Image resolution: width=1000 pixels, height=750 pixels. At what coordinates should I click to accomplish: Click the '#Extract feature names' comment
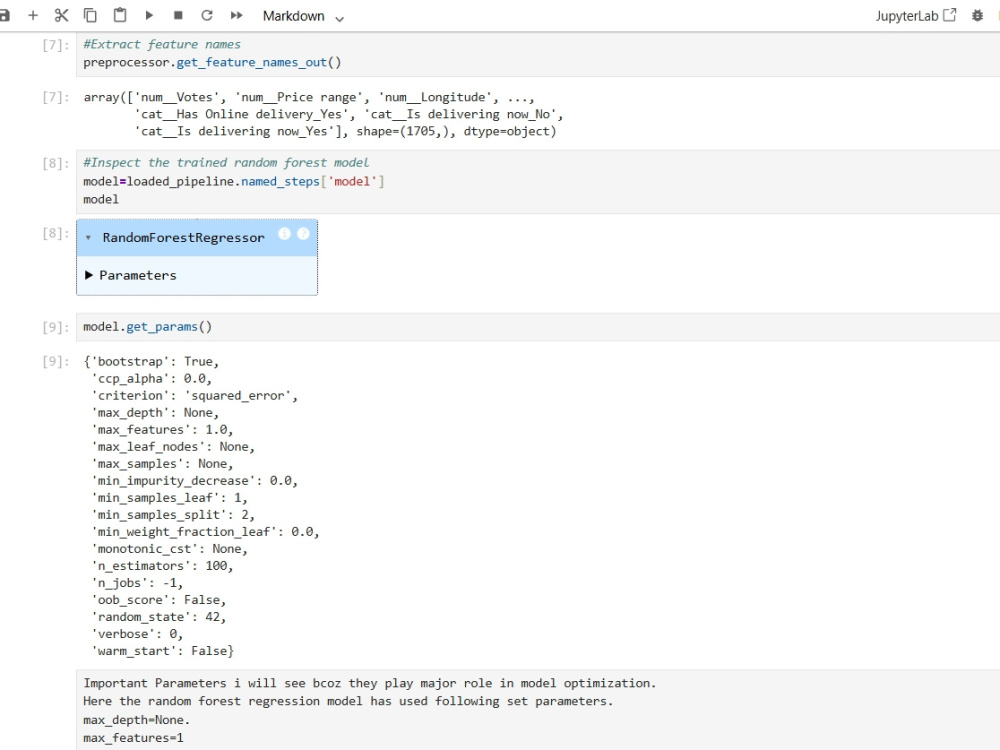(162, 44)
